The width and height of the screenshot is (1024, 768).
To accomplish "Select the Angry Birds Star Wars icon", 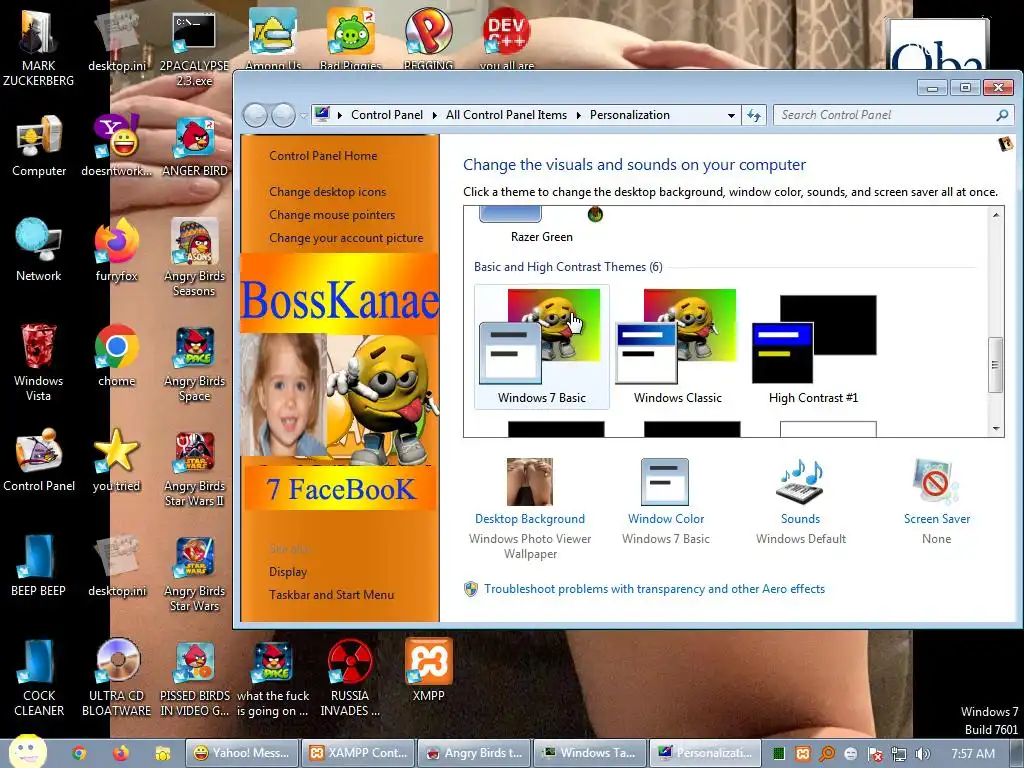I will click(194, 573).
